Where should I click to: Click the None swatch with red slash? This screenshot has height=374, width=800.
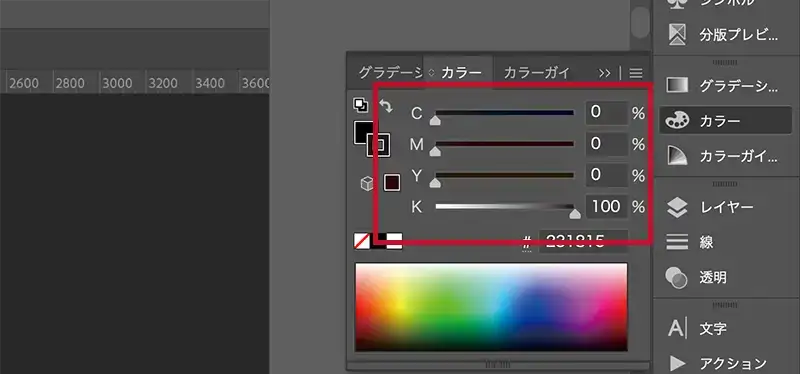click(x=362, y=241)
